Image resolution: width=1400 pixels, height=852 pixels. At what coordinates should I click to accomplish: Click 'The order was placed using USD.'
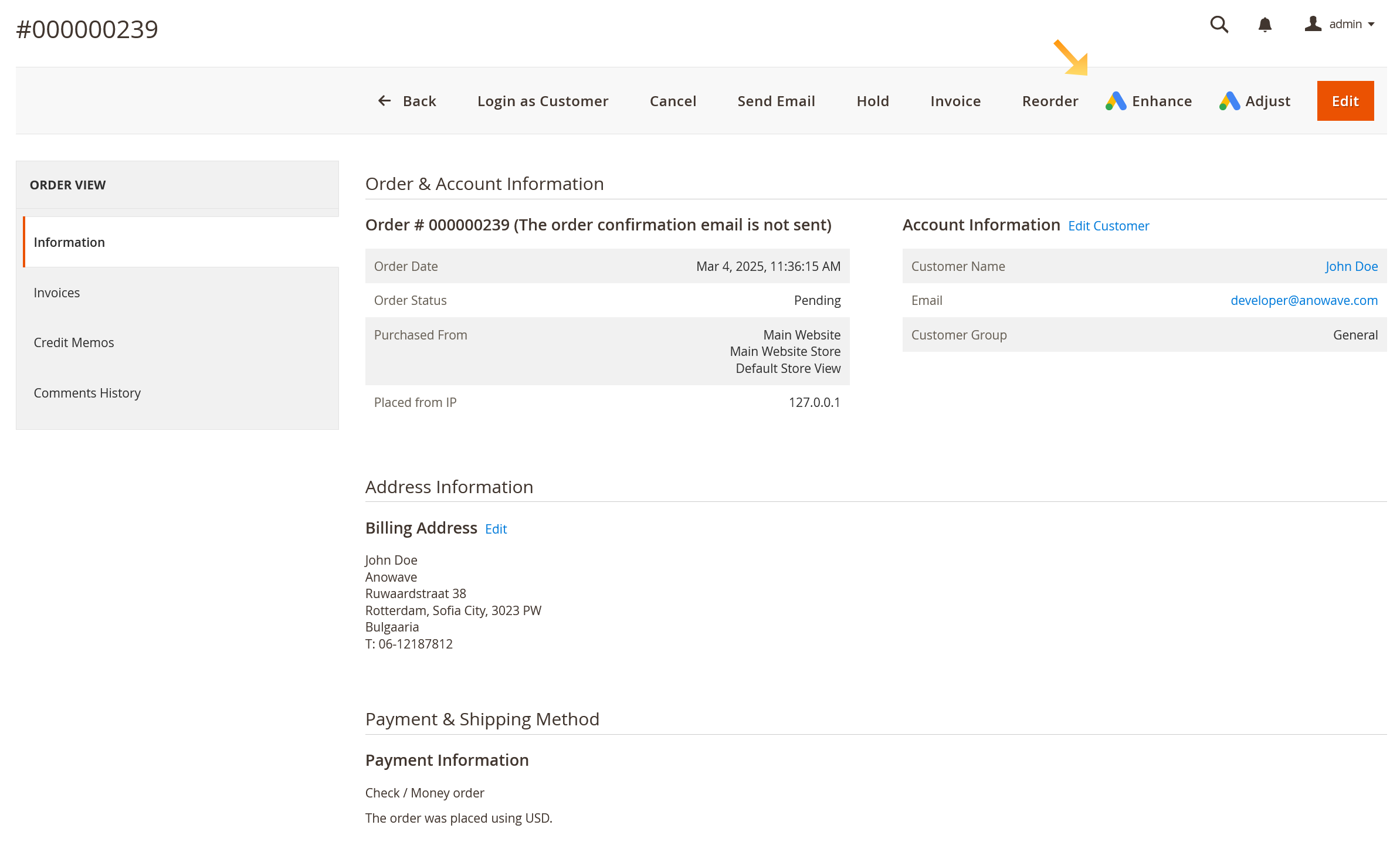pyautogui.click(x=459, y=818)
